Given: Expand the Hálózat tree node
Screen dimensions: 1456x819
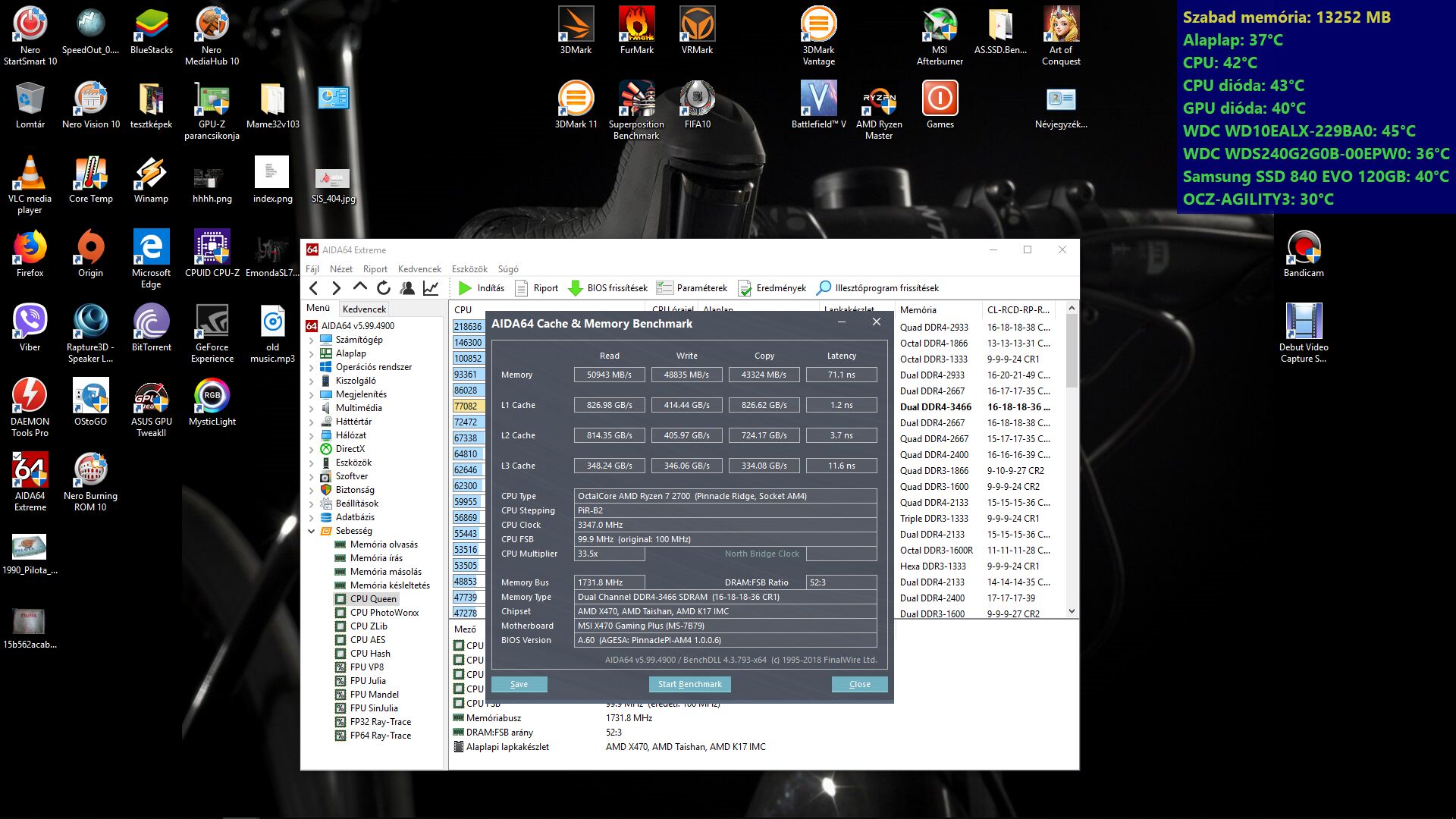Looking at the screenshot, I should tap(311, 436).
